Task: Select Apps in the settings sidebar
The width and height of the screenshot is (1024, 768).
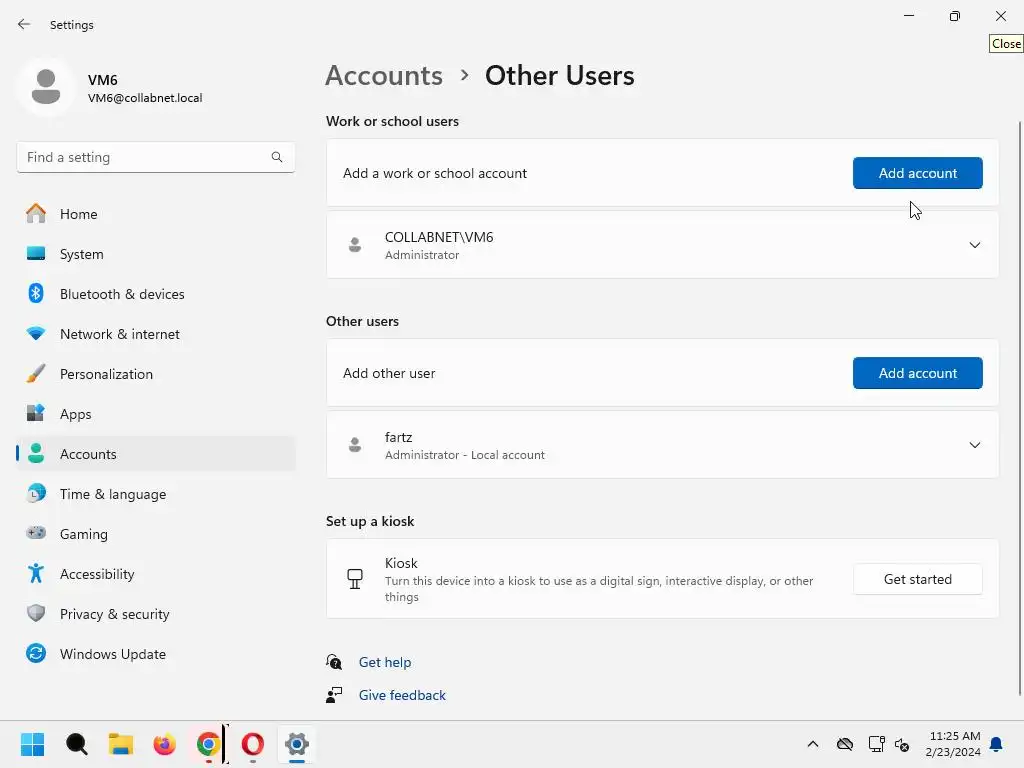Action: (75, 414)
